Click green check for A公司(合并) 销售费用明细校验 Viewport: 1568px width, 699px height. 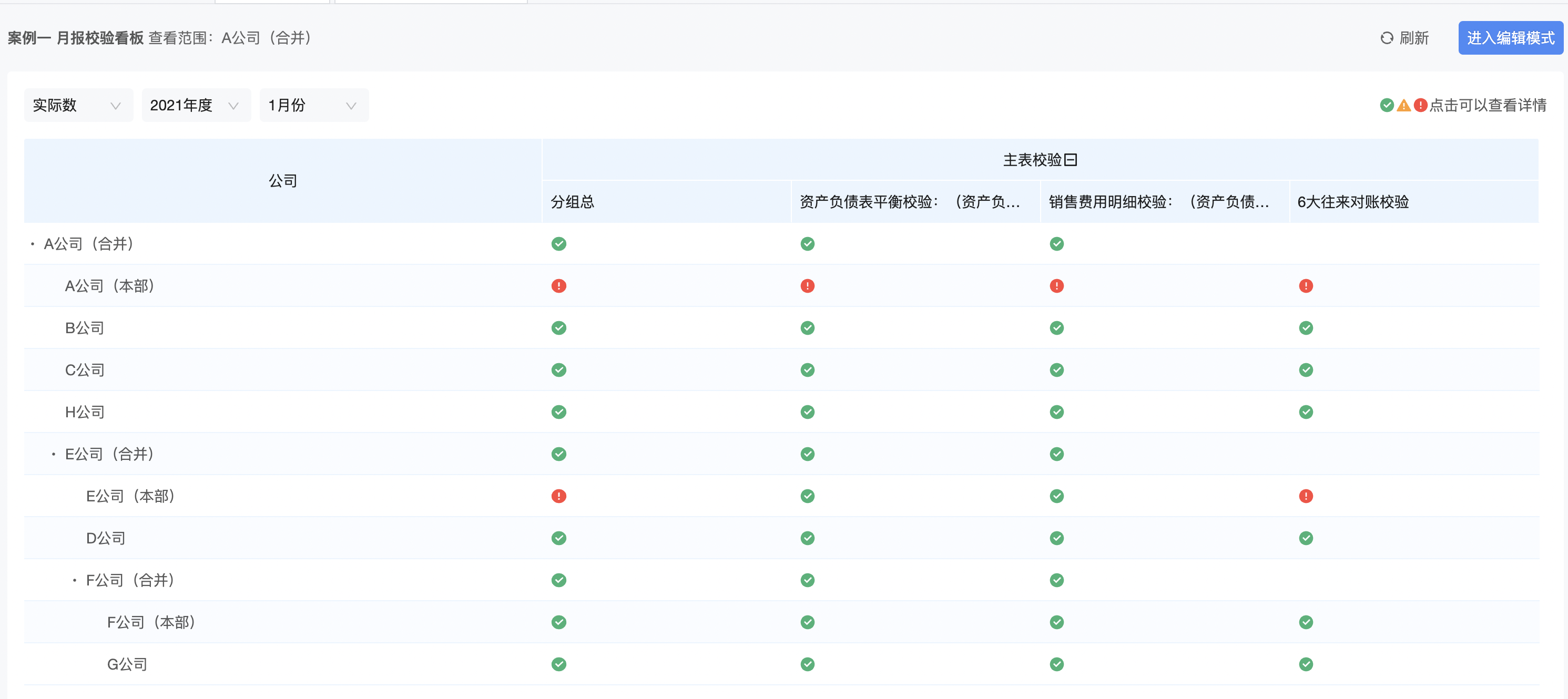point(1056,244)
